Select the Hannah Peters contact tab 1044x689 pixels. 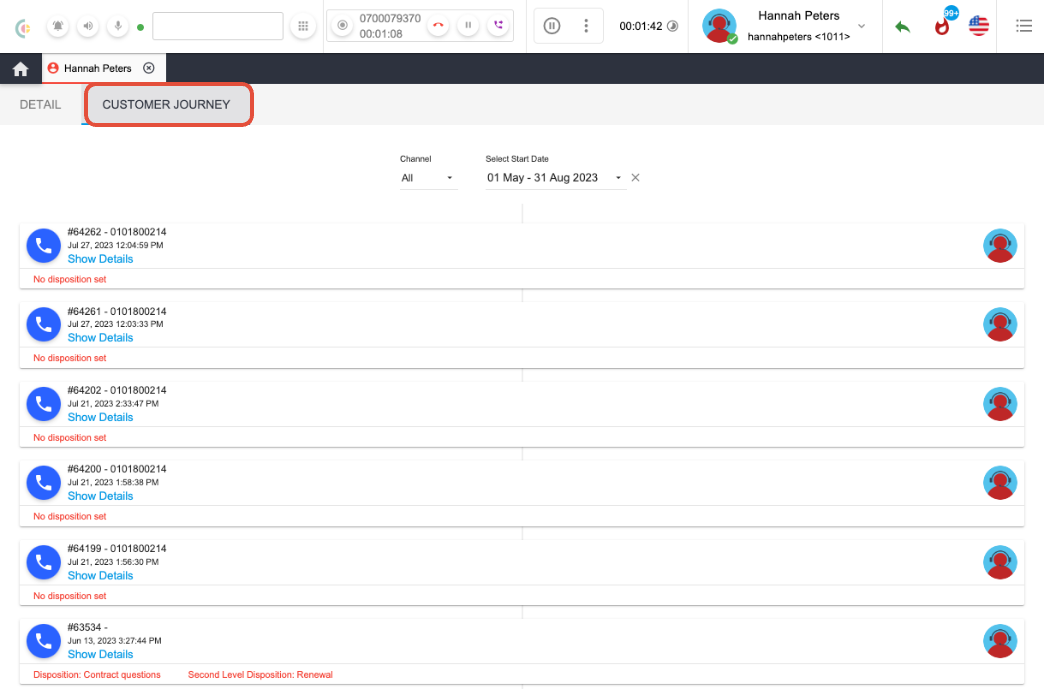tap(97, 68)
